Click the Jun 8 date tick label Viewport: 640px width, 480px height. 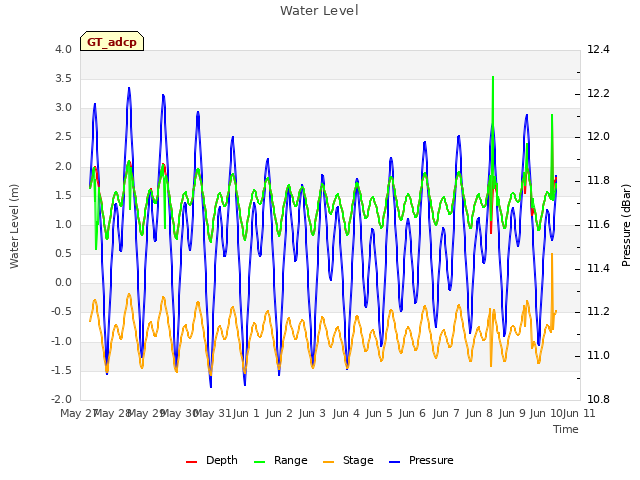click(x=479, y=413)
